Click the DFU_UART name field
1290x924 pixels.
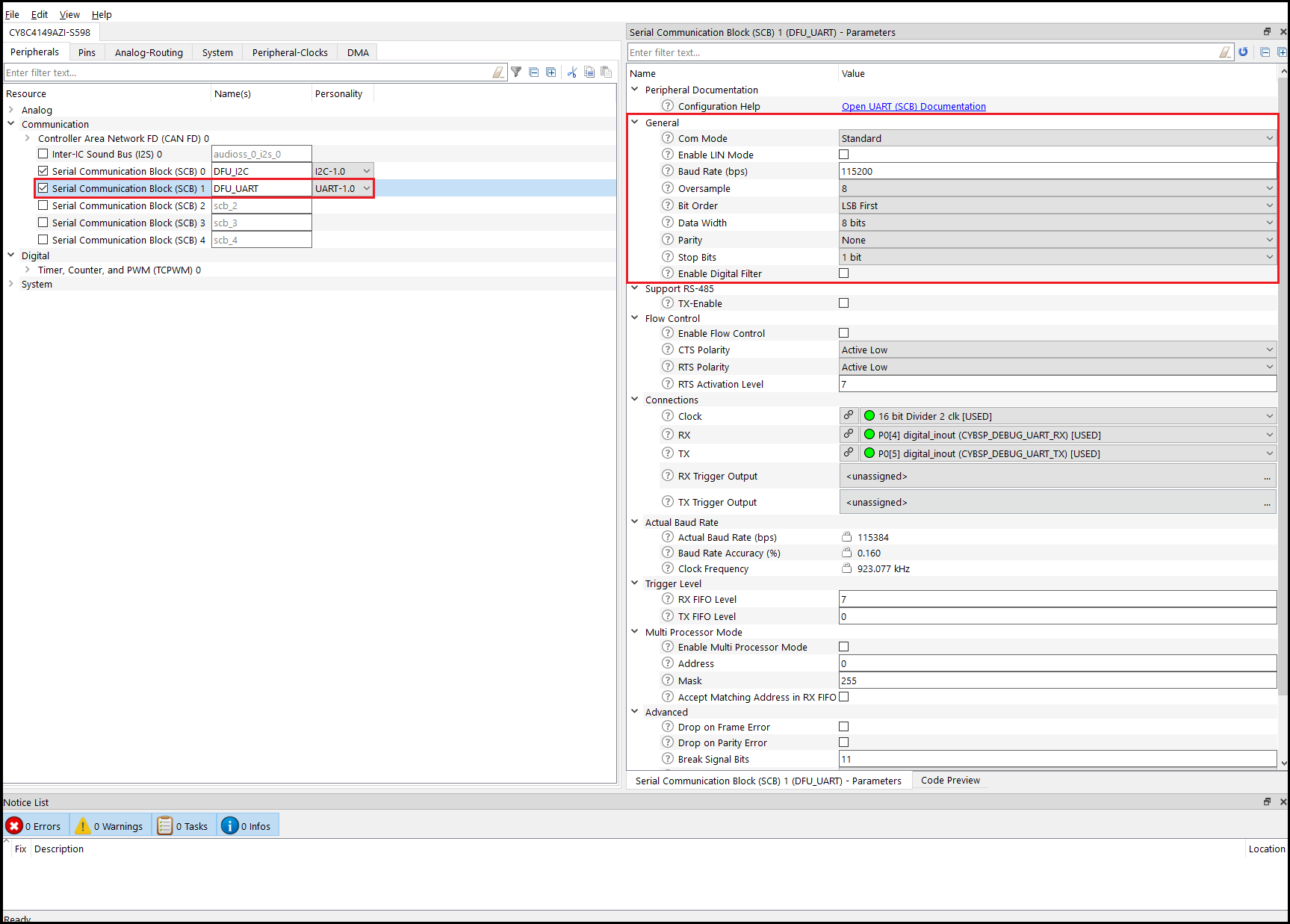(x=261, y=188)
